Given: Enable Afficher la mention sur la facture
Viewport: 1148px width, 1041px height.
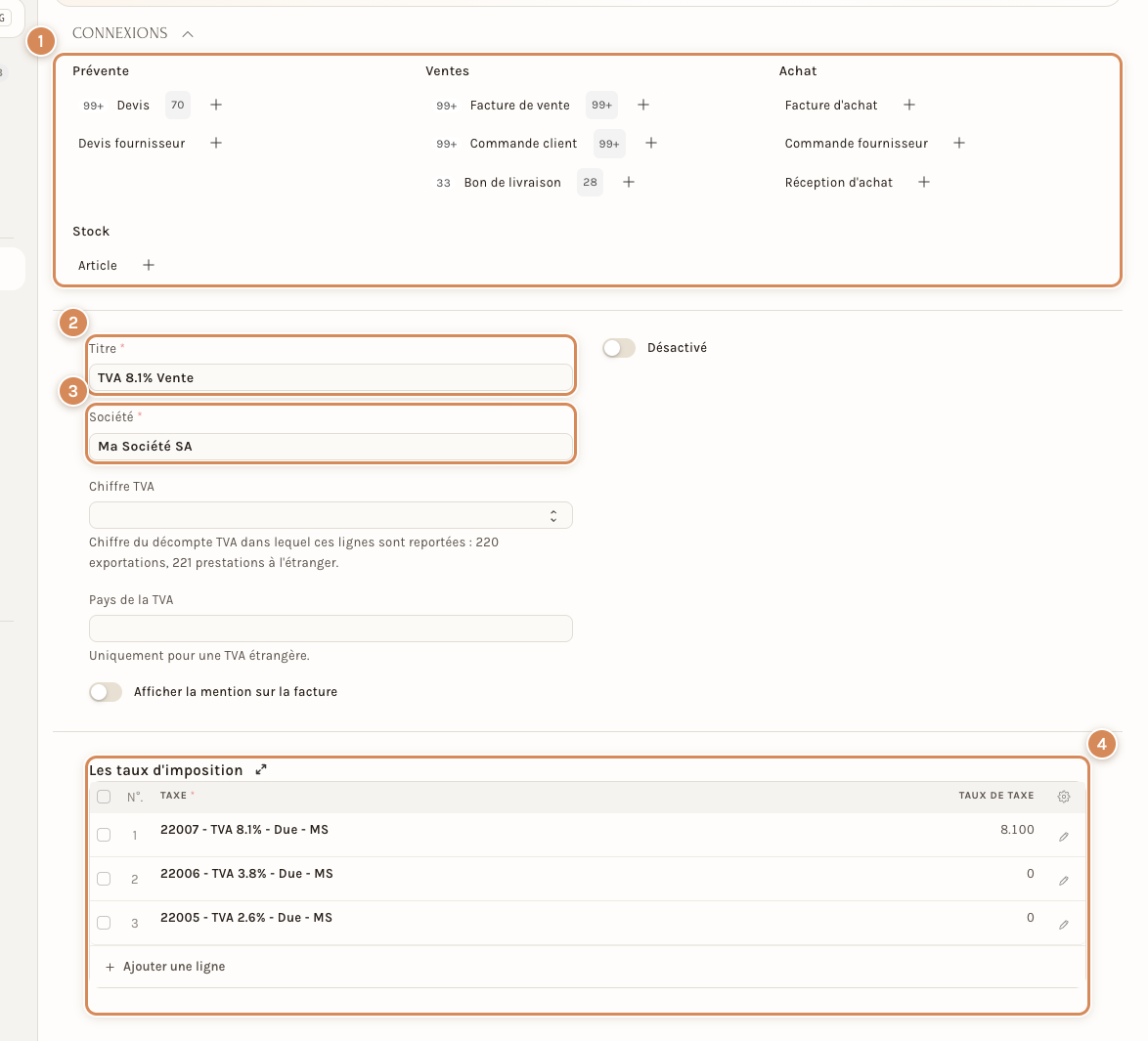Looking at the screenshot, I should (x=106, y=692).
